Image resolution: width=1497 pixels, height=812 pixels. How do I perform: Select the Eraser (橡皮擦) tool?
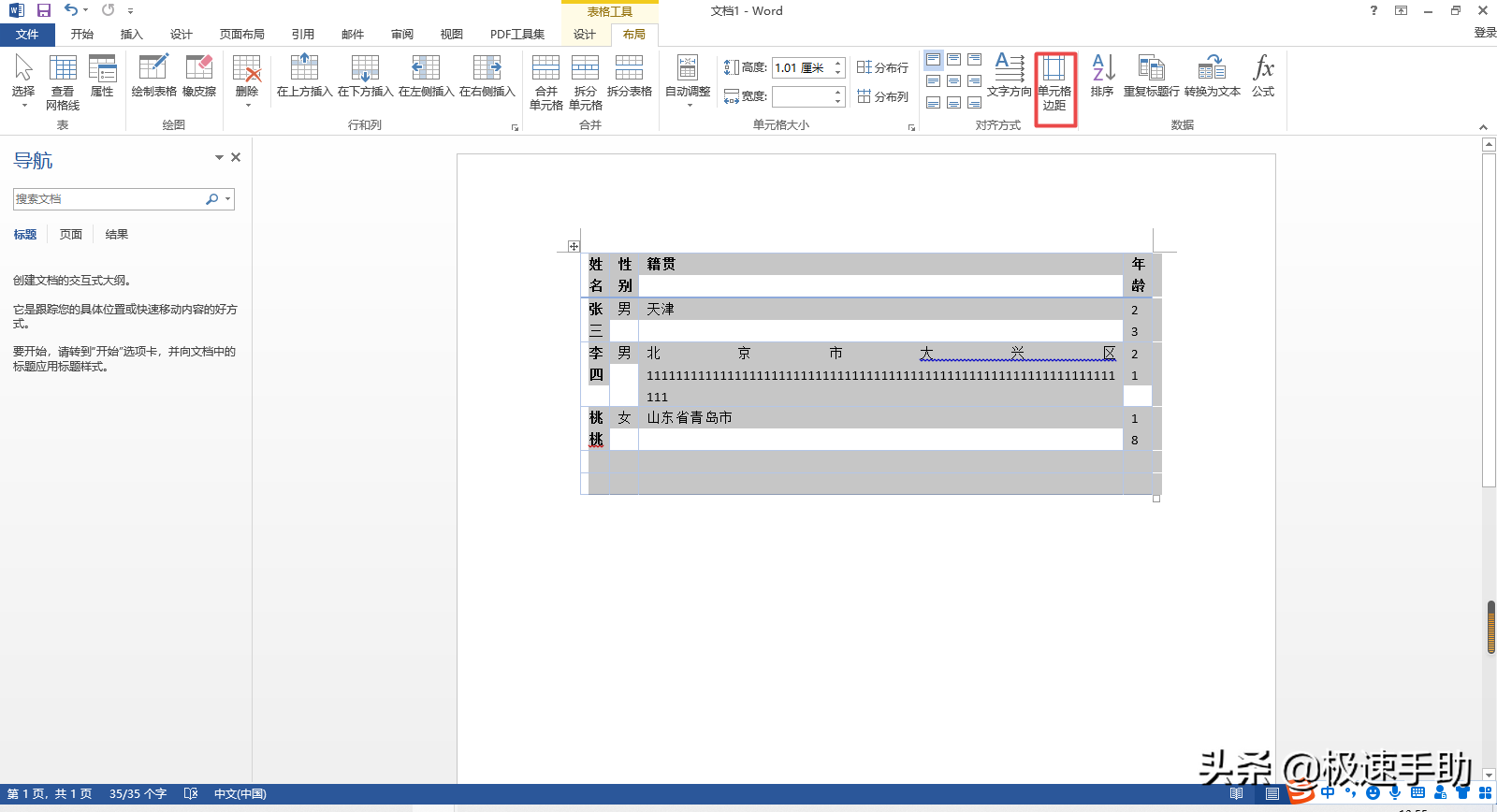point(199,77)
